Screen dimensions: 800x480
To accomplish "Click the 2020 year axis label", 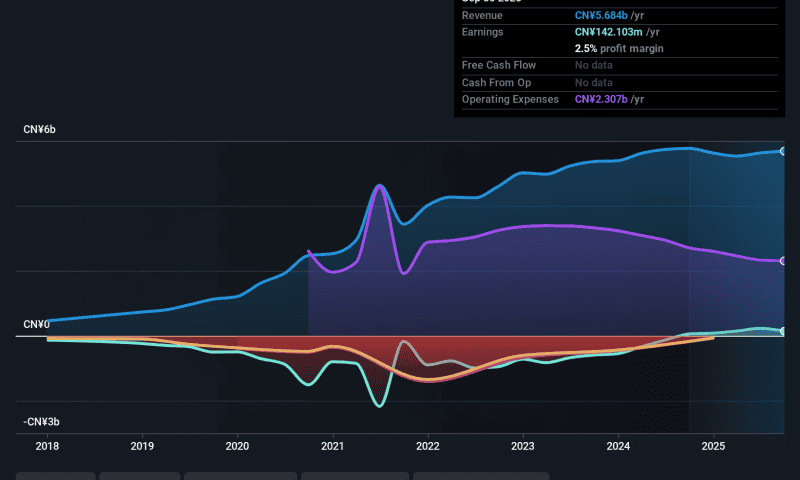I will coord(237,447).
